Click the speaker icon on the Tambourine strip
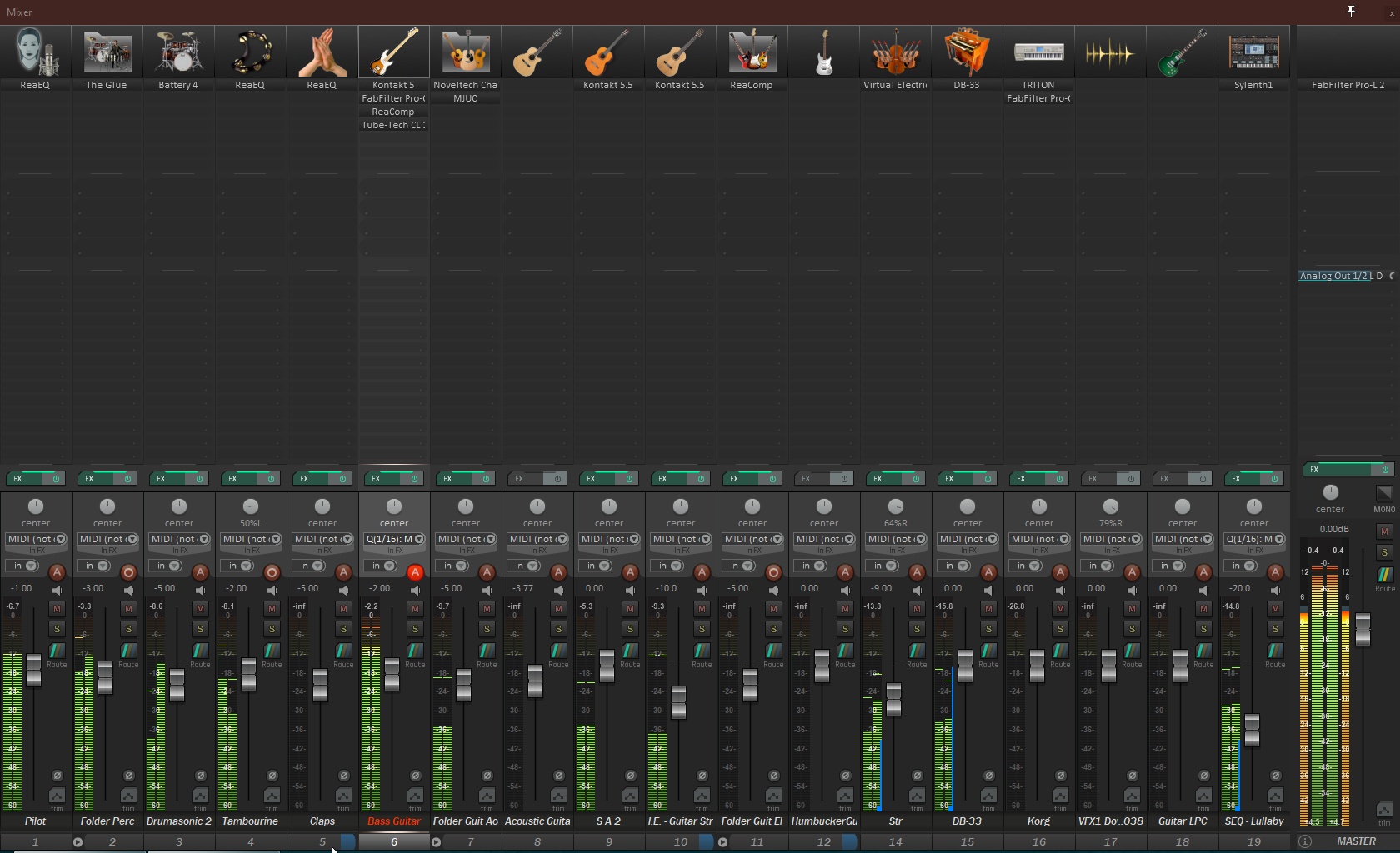The width and height of the screenshot is (1400, 853). pos(272,590)
